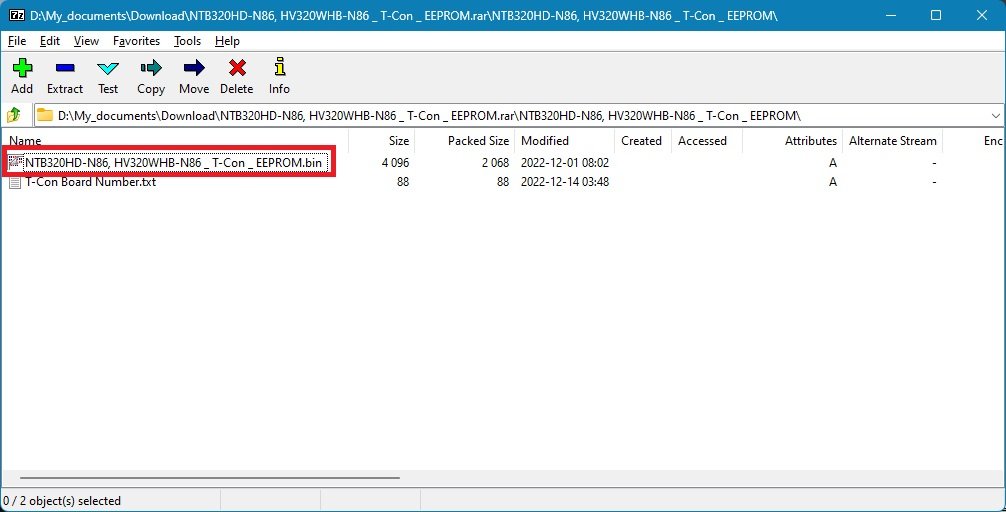This screenshot has width=1006, height=512.
Task: Expand the address path dropdown
Action: click(x=994, y=115)
